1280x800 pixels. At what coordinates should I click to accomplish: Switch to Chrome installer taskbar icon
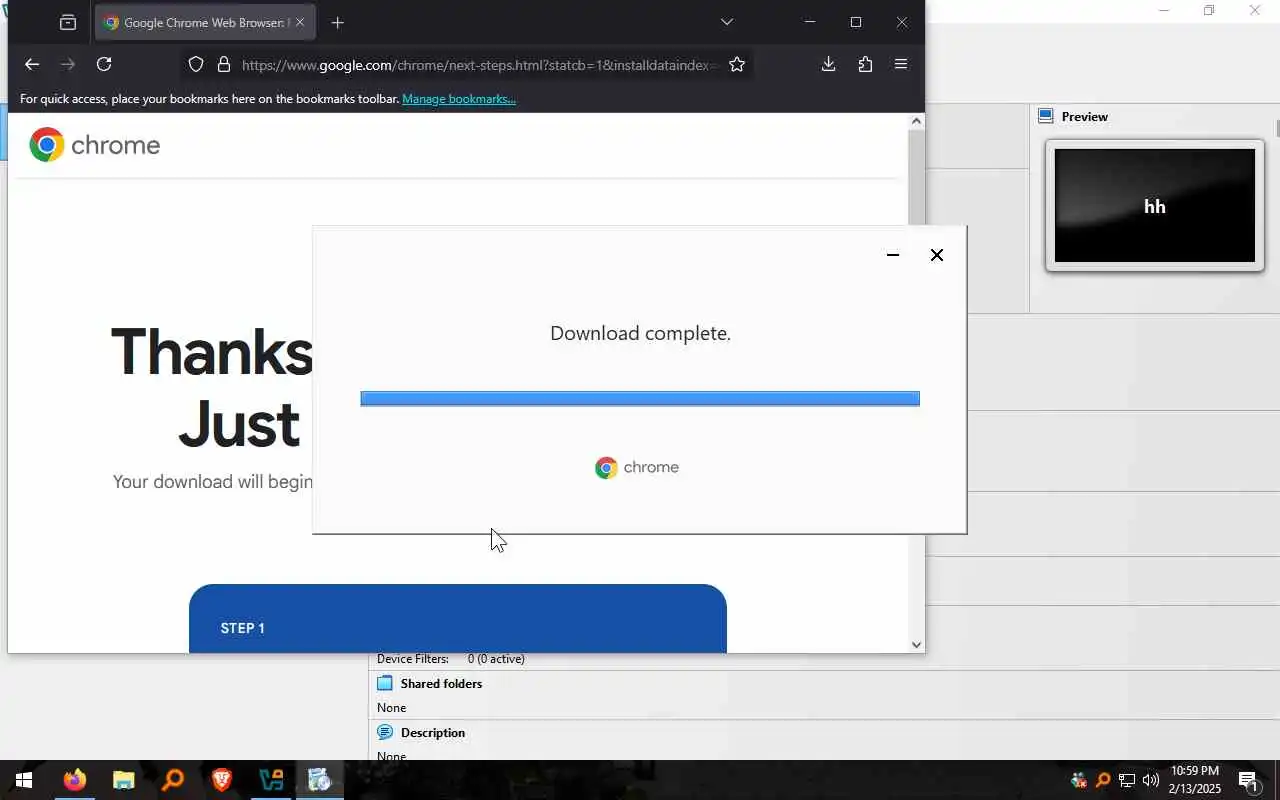click(319, 780)
